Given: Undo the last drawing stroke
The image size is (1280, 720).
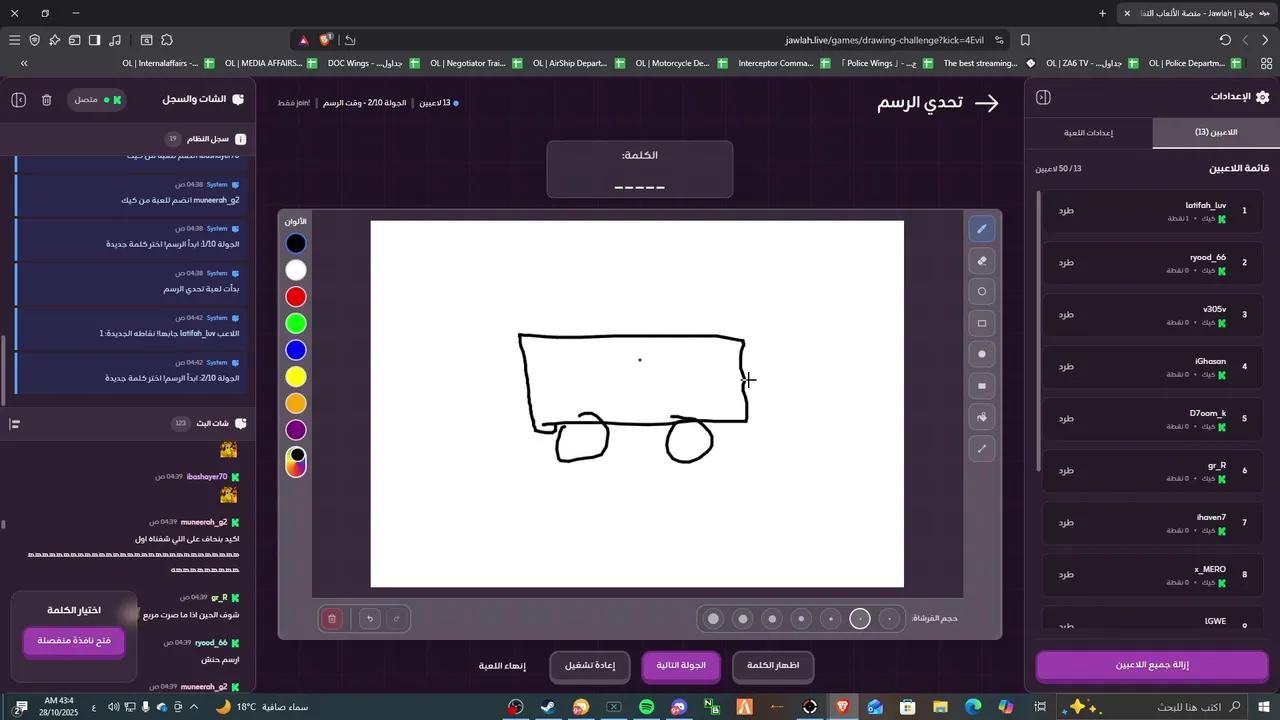Looking at the screenshot, I should (x=370, y=619).
